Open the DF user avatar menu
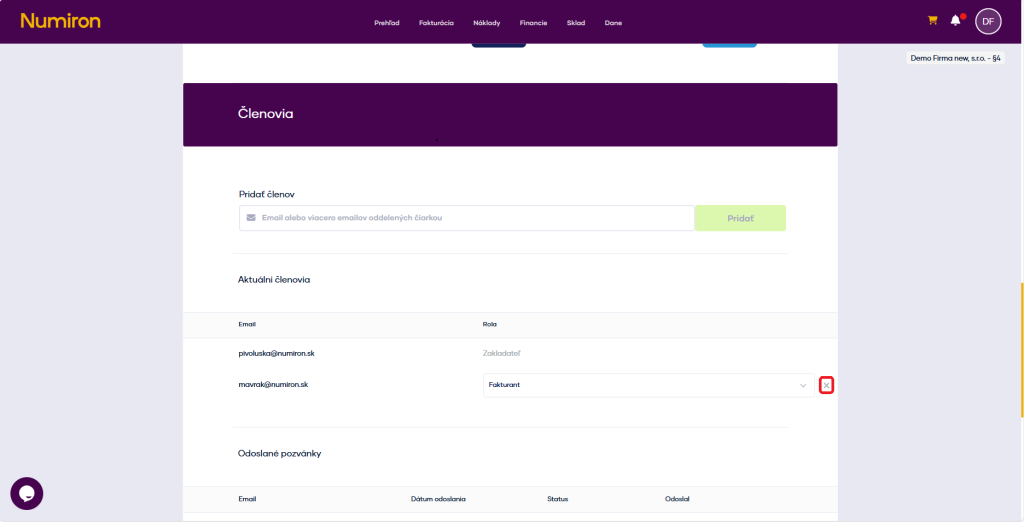This screenshot has height=522, width=1024. coord(988,21)
